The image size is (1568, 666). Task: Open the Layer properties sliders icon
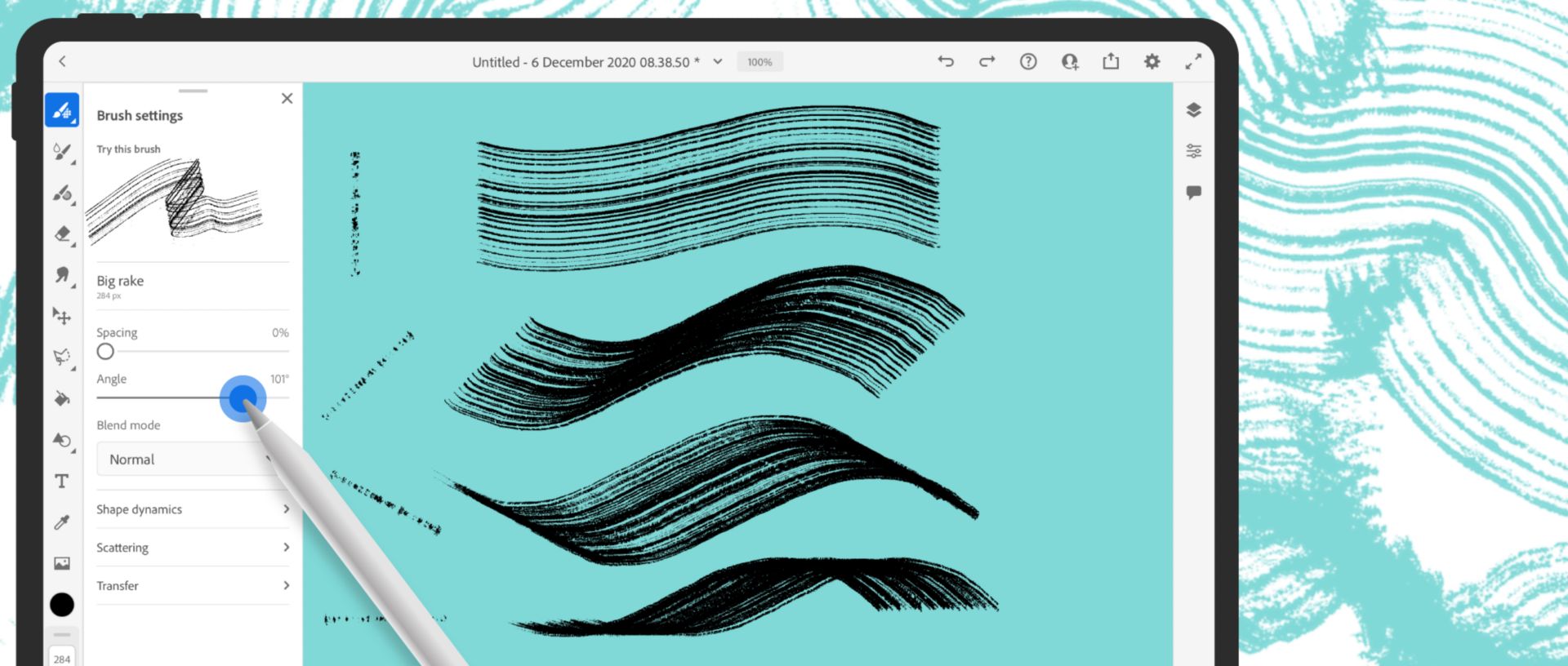(1193, 151)
